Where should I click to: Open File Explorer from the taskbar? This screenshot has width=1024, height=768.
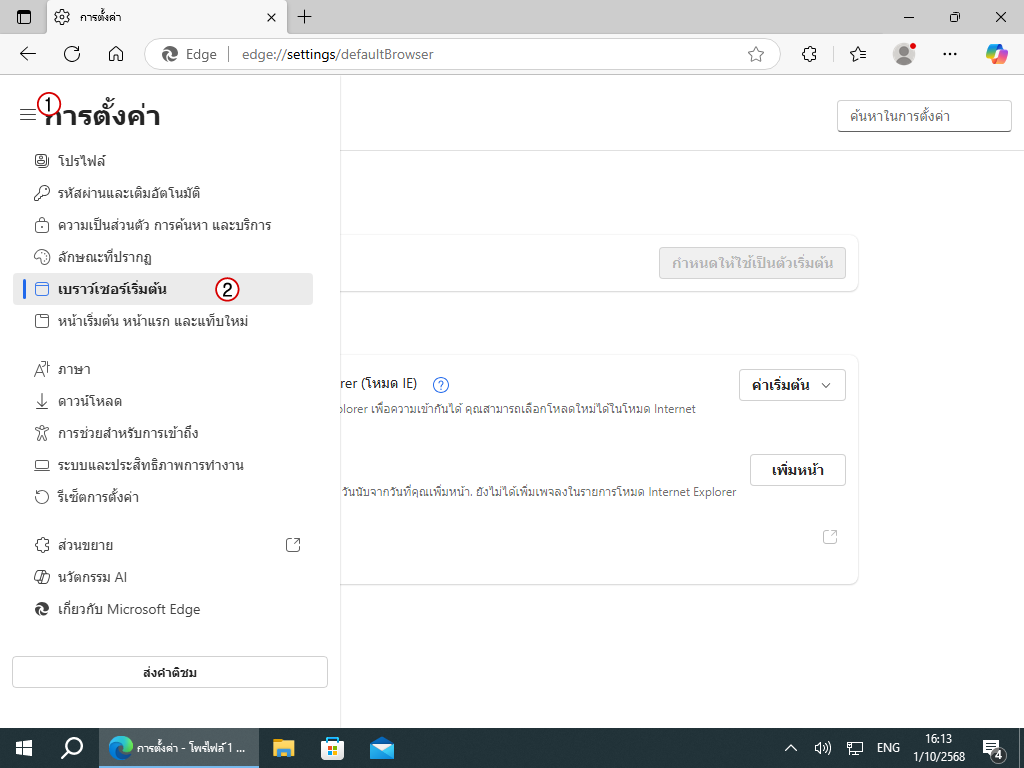point(284,748)
